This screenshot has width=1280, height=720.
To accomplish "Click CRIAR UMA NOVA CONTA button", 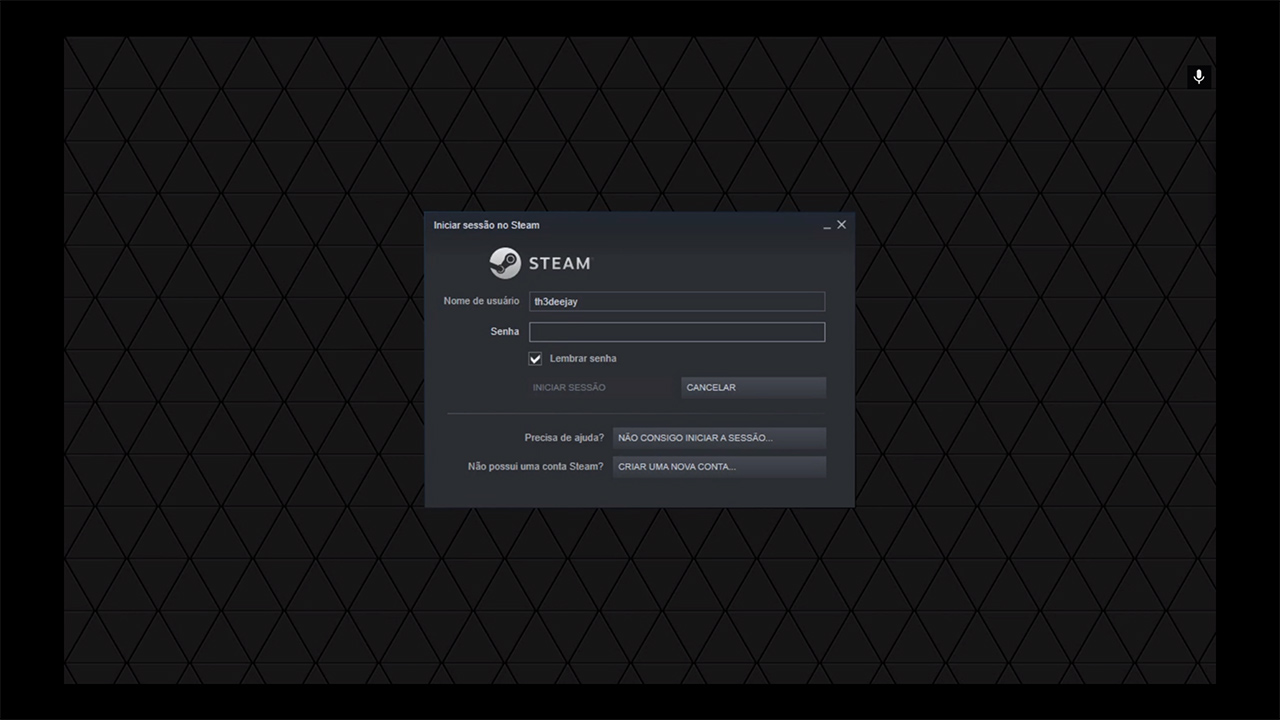I will pos(719,467).
